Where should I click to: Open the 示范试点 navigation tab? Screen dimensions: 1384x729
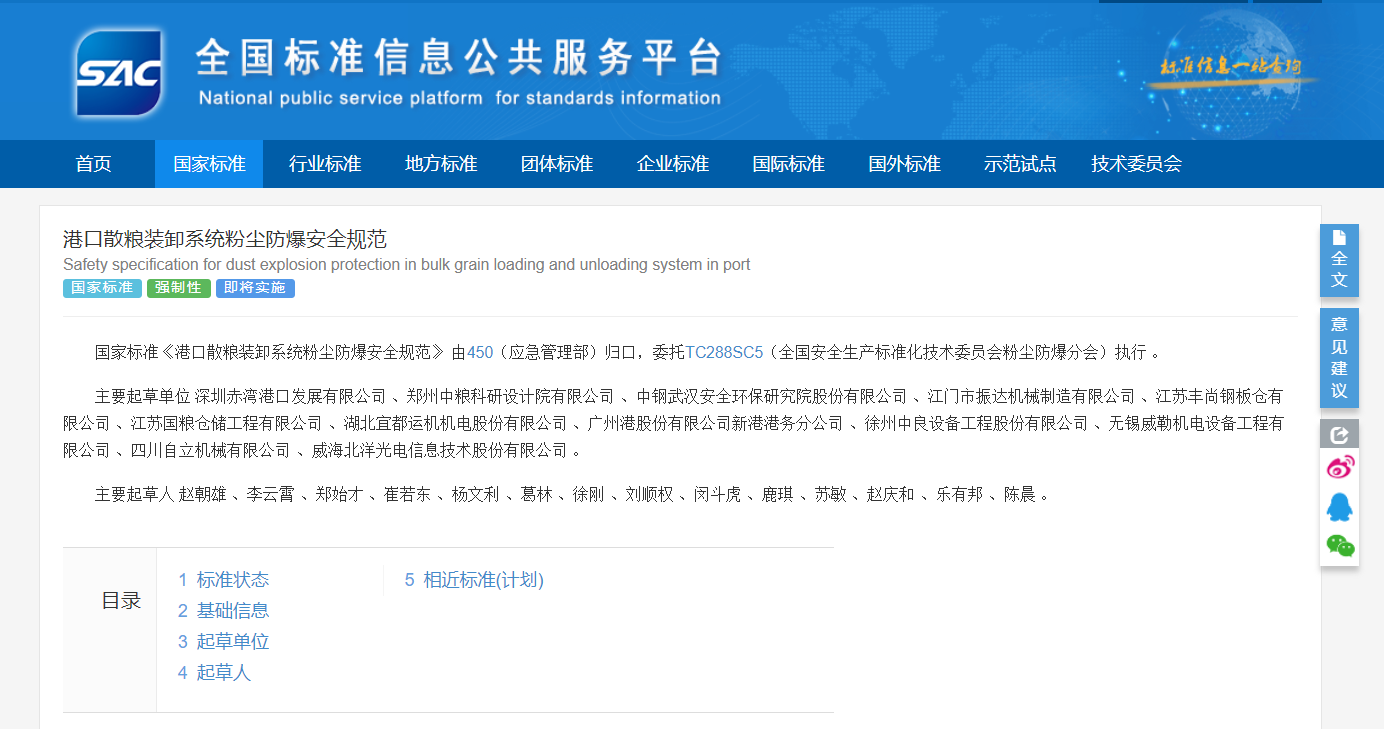pos(1020,164)
